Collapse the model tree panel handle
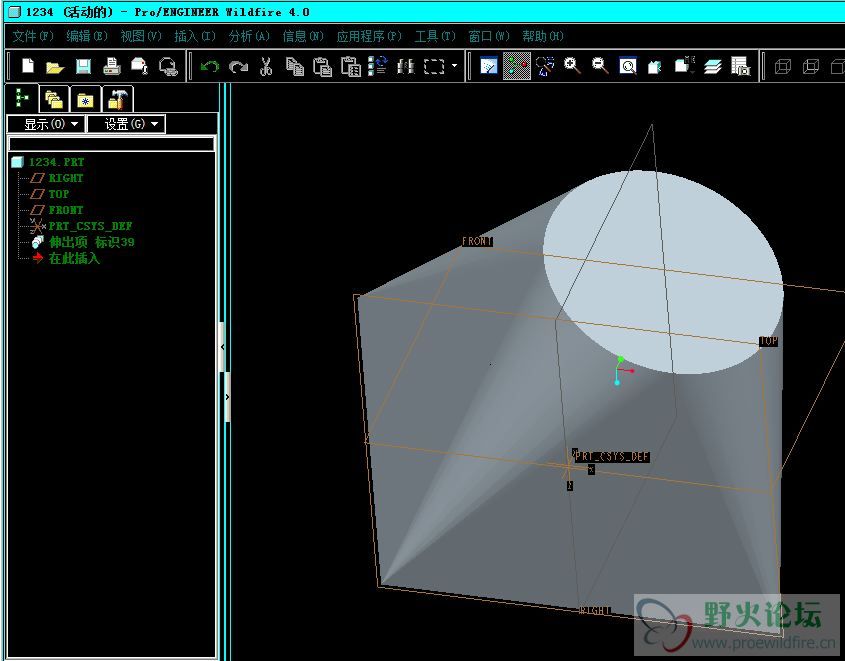The width and height of the screenshot is (845, 661). tap(222, 346)
